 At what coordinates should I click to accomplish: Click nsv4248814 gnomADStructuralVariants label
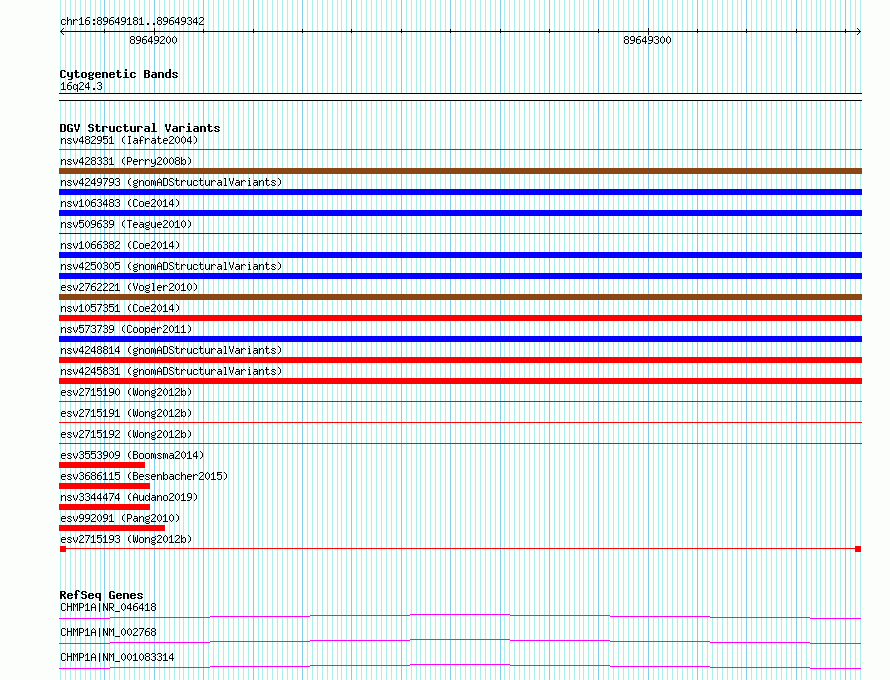(171, 350)
